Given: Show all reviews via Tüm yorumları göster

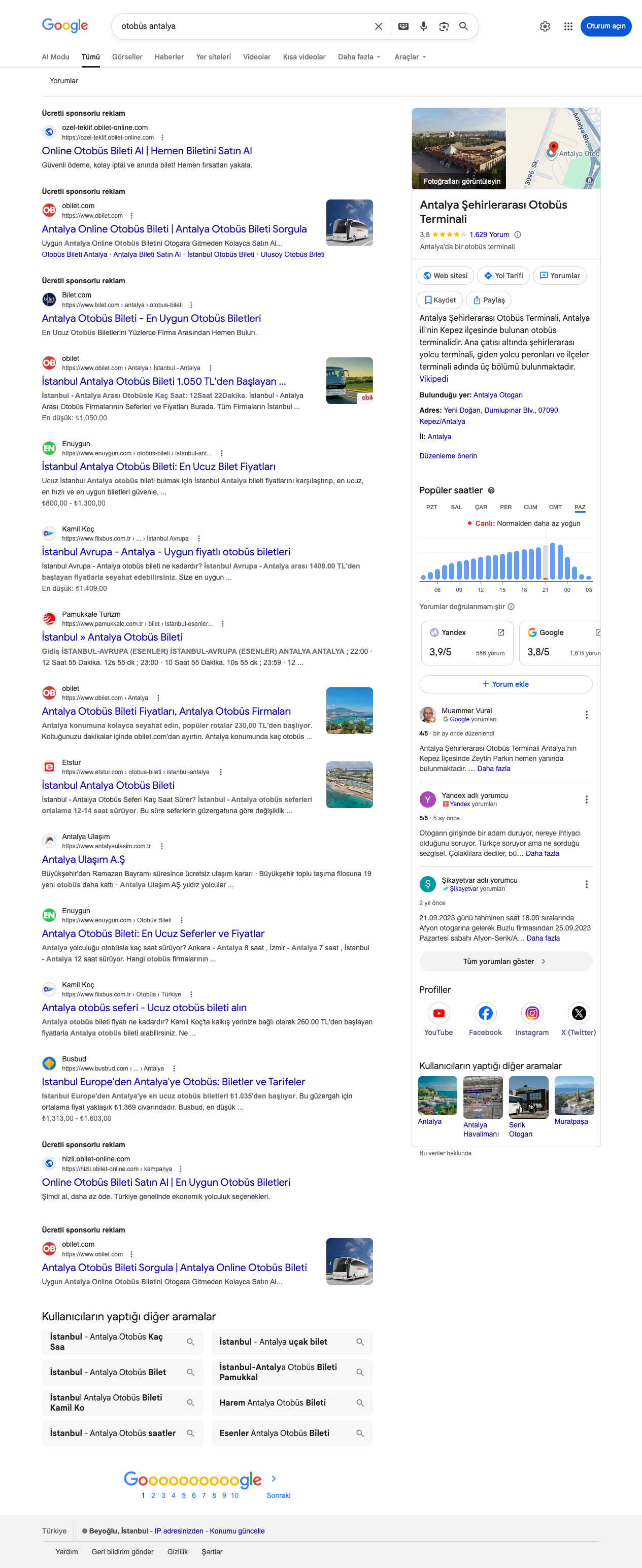Looking at the screenshot, I should pos(505,961).
